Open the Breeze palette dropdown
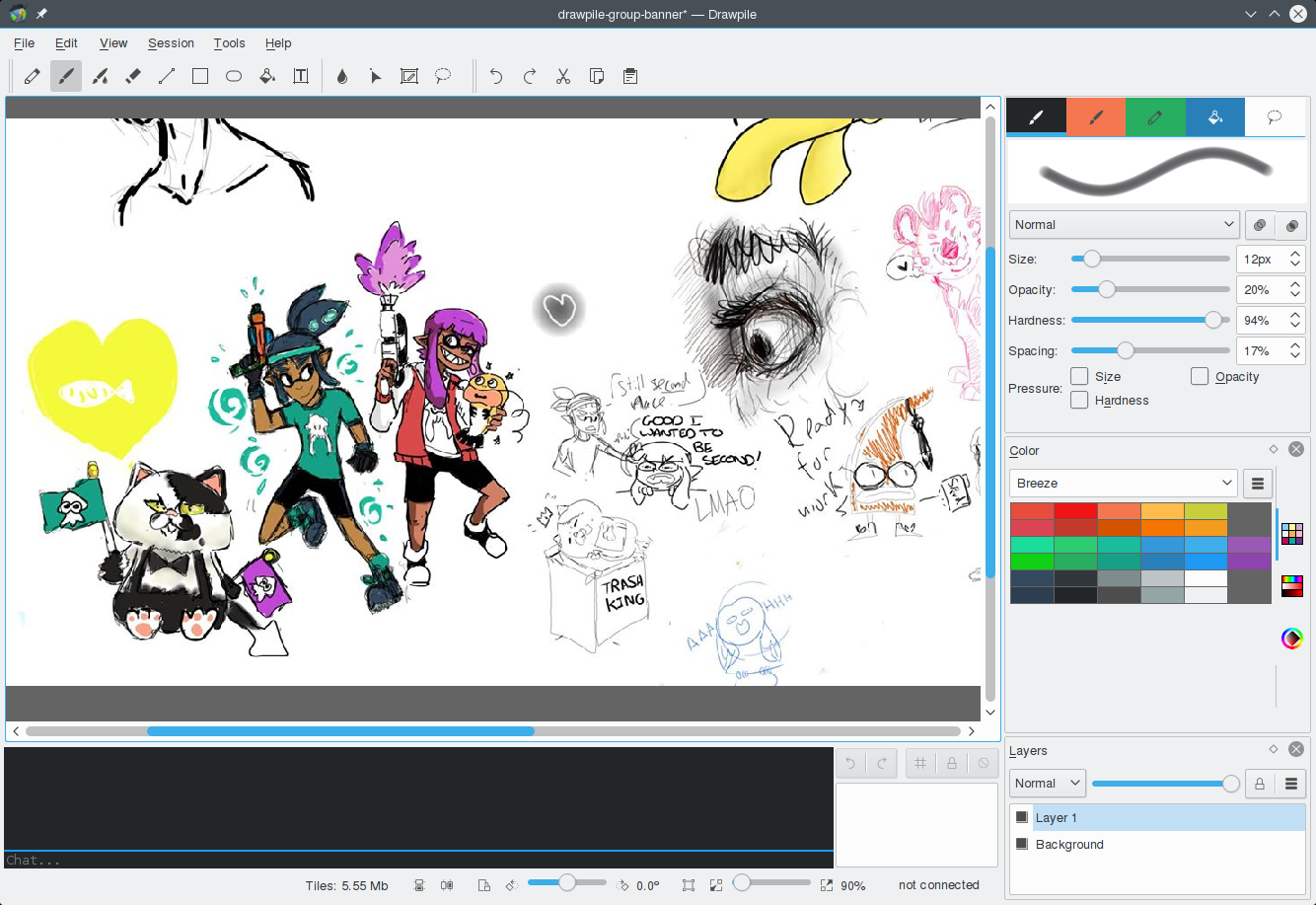 coord(1124,484)
